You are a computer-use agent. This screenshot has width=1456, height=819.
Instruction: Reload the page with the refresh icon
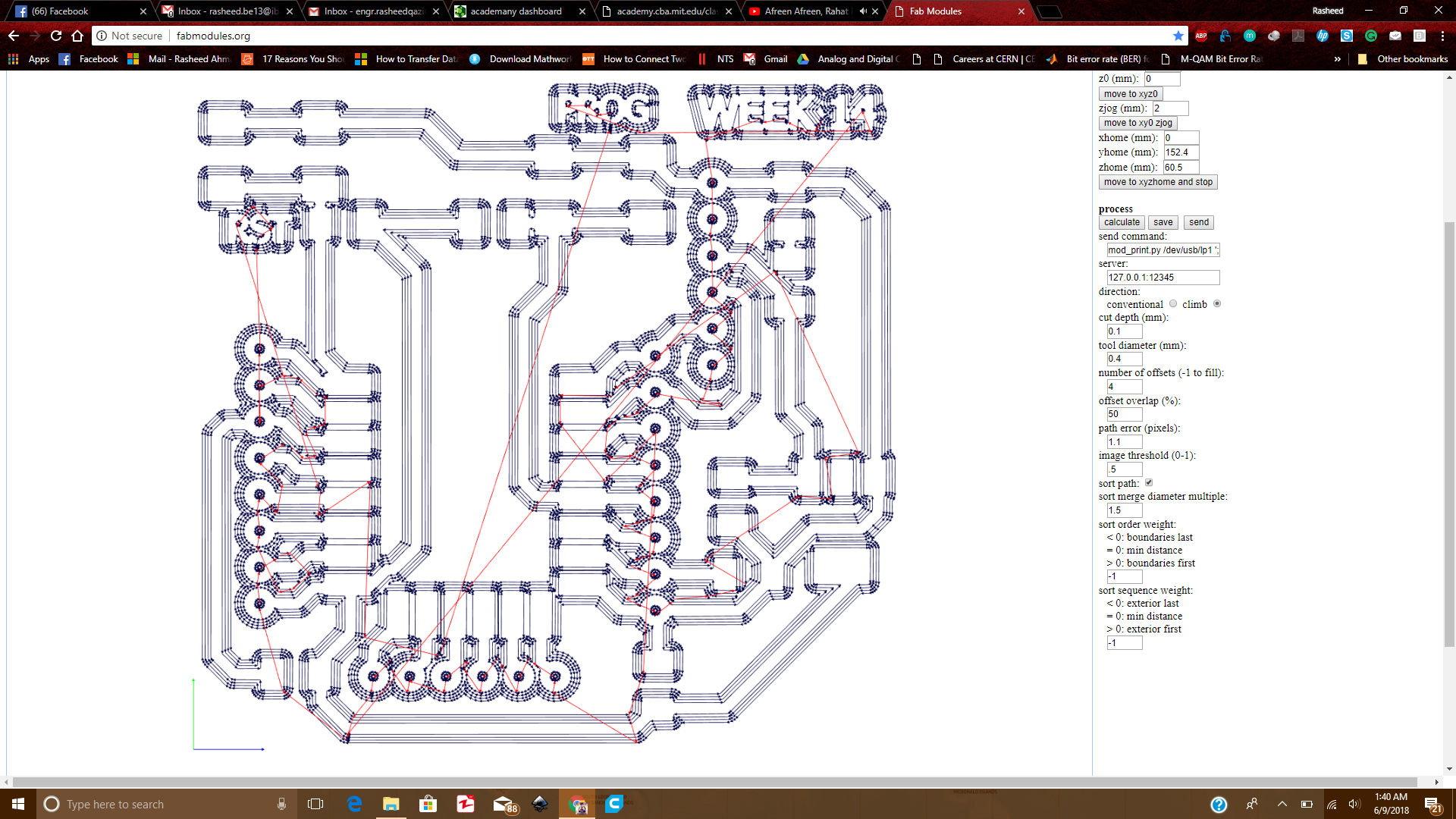point(56,36)
